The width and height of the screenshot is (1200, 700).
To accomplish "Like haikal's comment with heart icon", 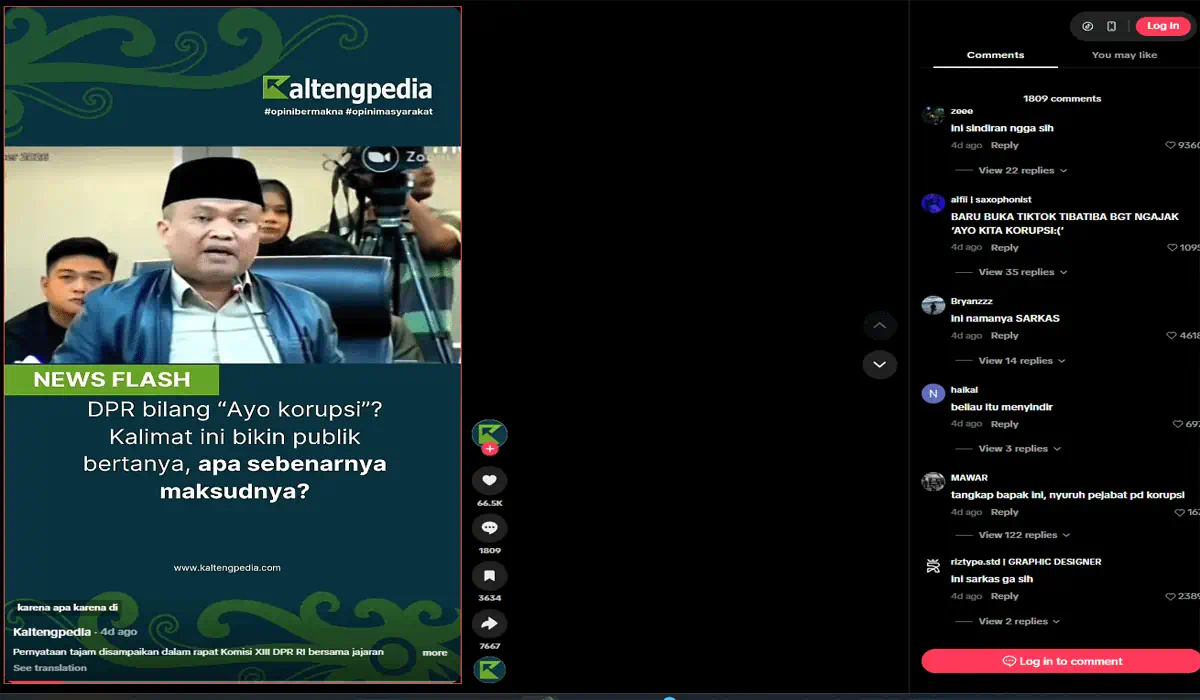I will click(x=1178, y=424).
